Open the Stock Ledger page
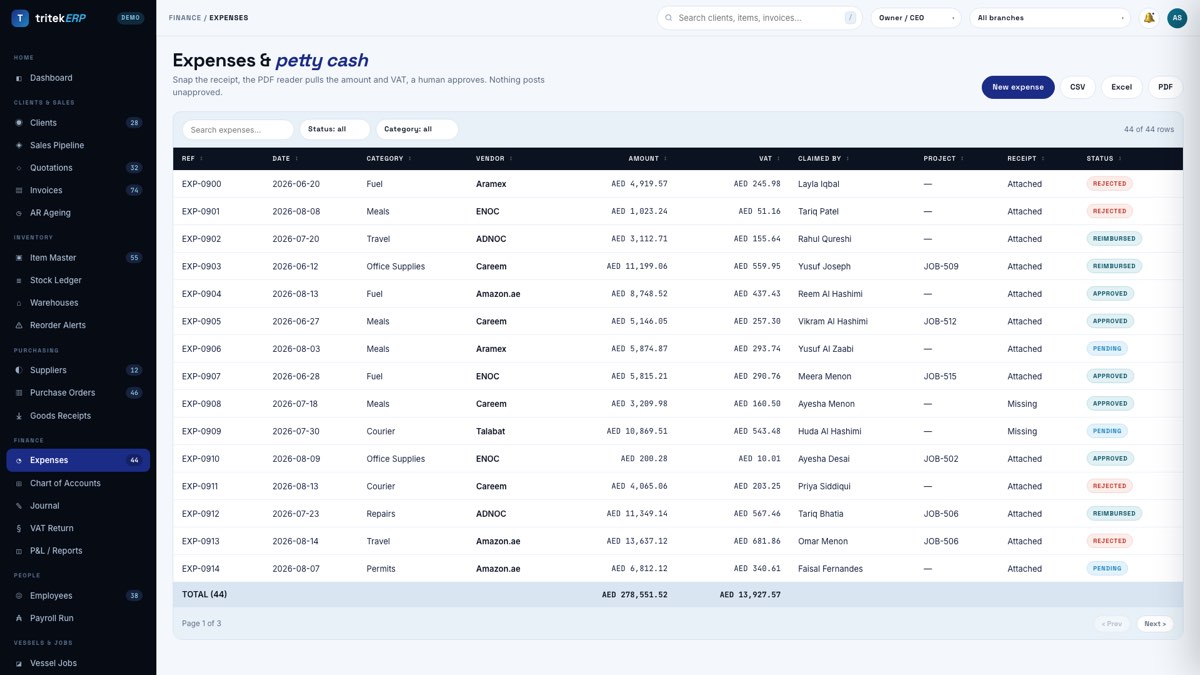This screenshot has width=1200, height=675. (x=78, y=280)
